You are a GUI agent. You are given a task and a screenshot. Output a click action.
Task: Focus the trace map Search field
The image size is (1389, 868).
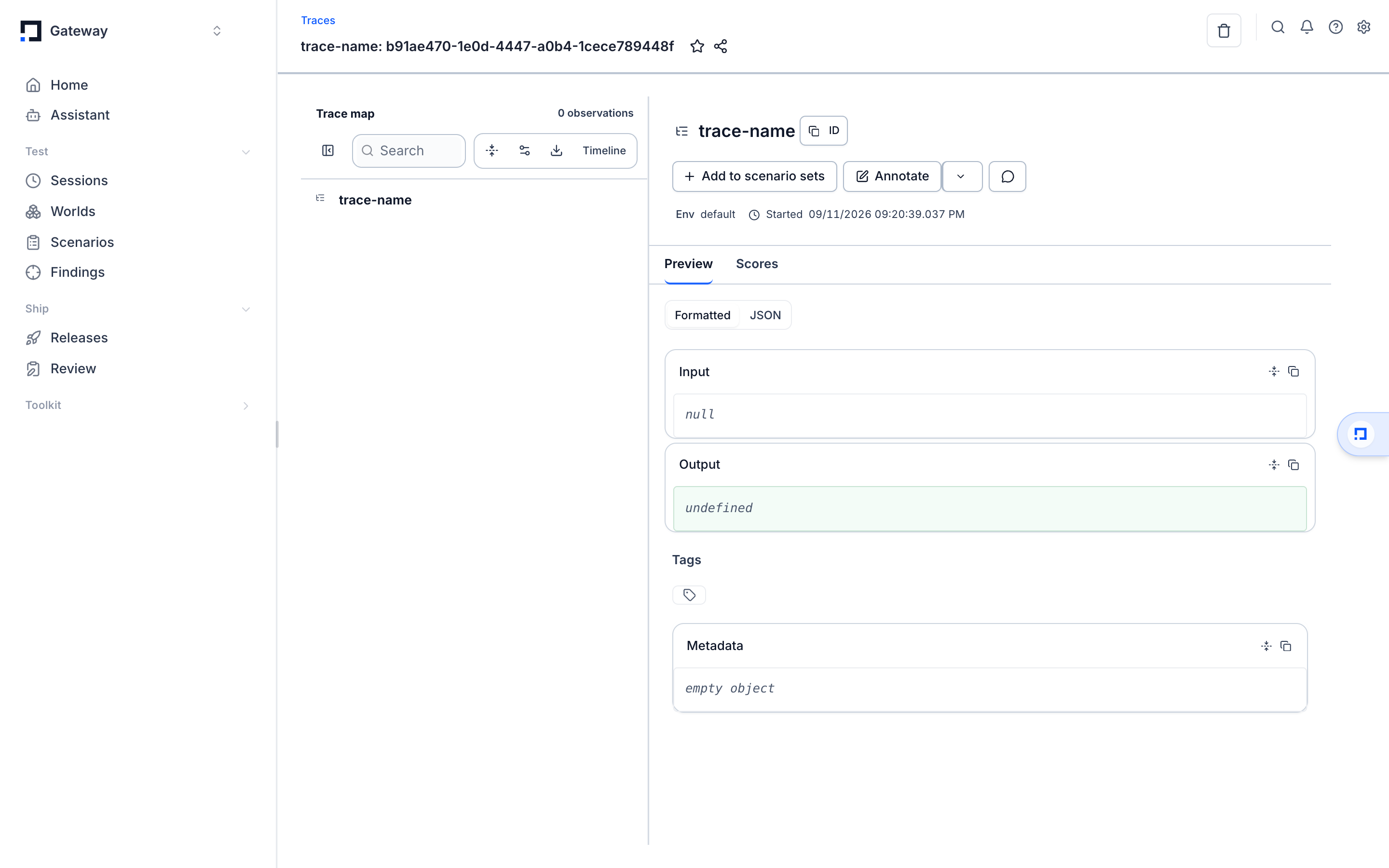click(409, 150)
